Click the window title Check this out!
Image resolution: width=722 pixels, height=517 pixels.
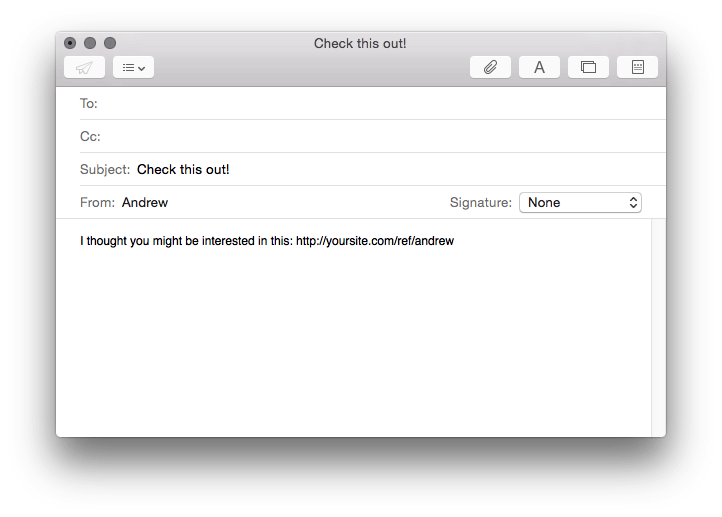(x=360, y=43)
